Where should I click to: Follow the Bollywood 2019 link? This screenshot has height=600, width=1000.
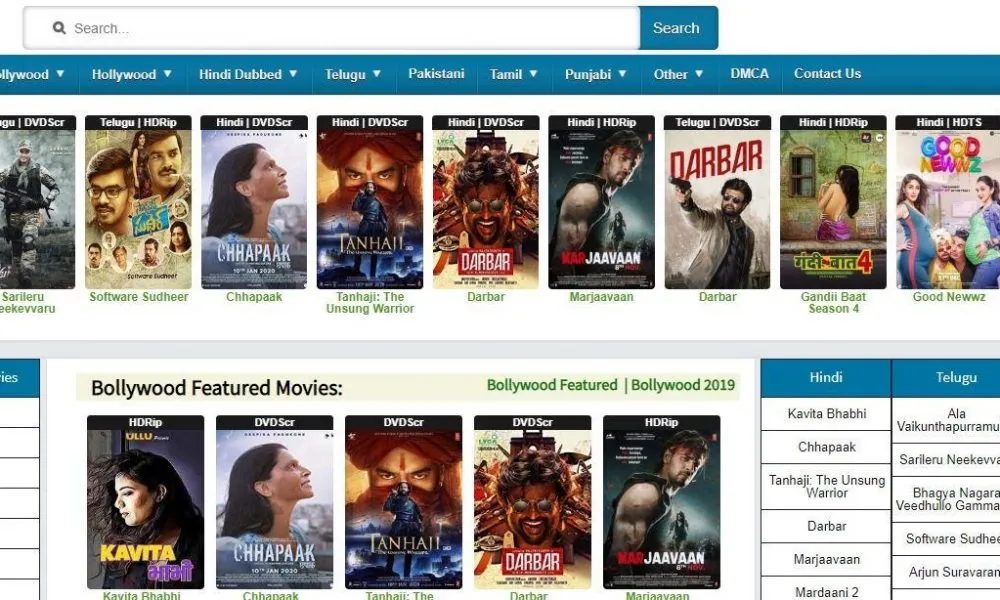coord(683,385)
